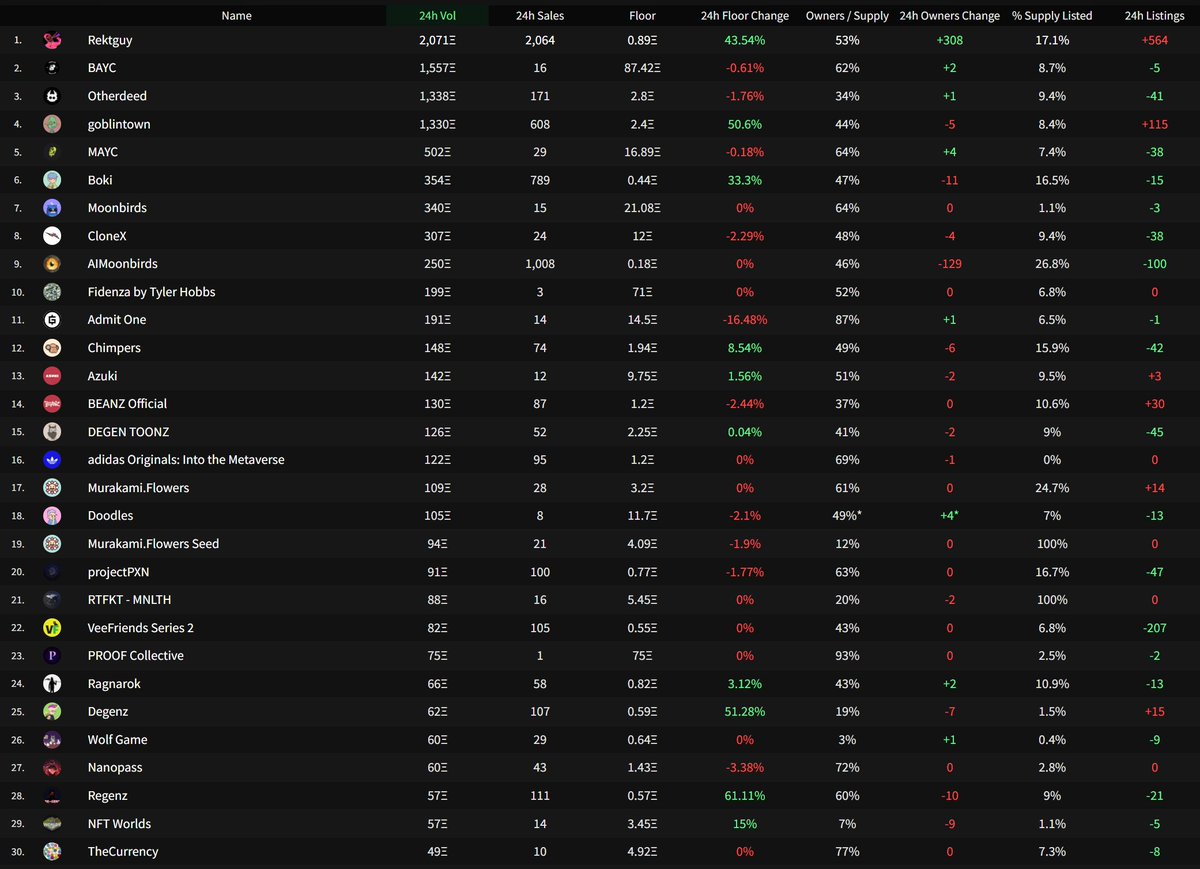The height and width of the screenshot is (869, 1200).
Task: Click the Azuki collection icon
Action: pos(52,376)
